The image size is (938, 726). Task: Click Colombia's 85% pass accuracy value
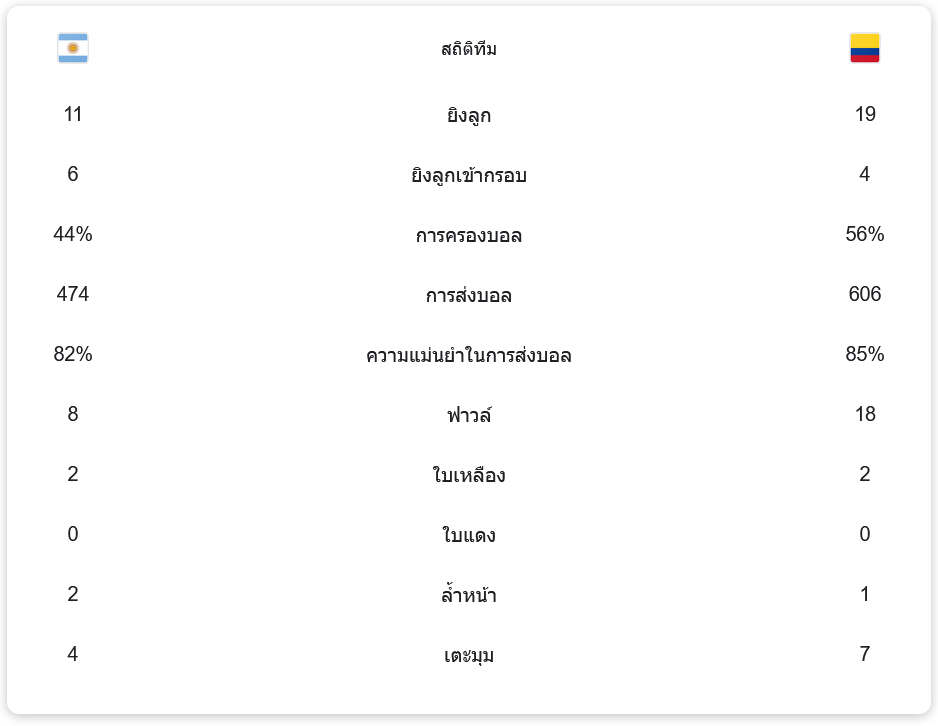pyautogui.click(x=864, y=354)
